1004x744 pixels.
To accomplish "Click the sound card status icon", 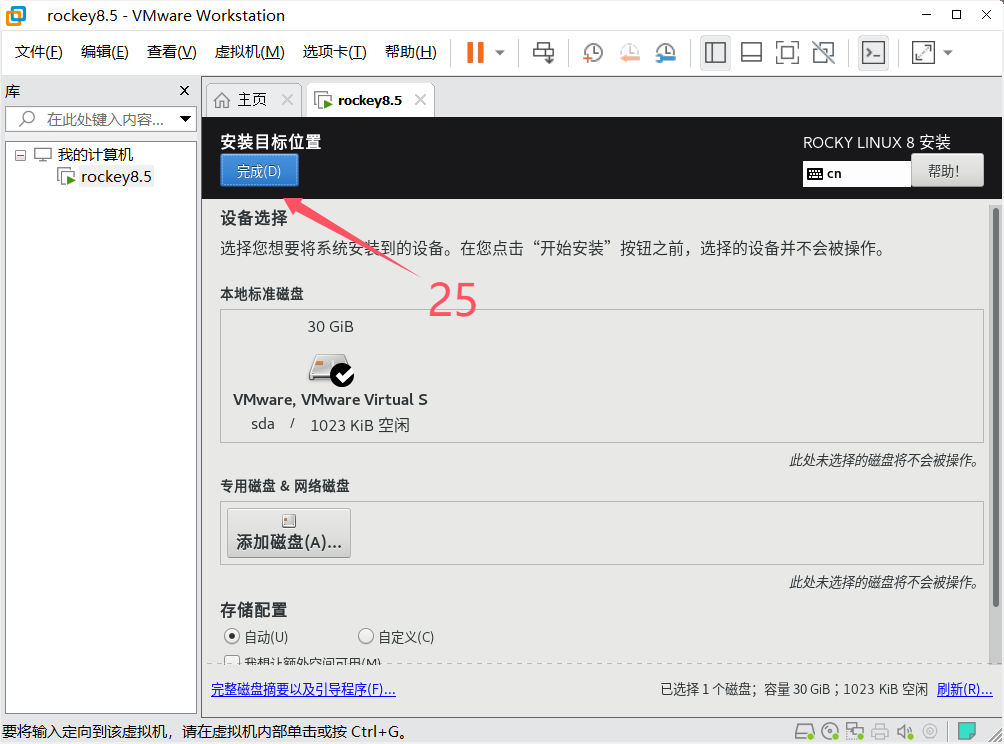I will point(905,731).
